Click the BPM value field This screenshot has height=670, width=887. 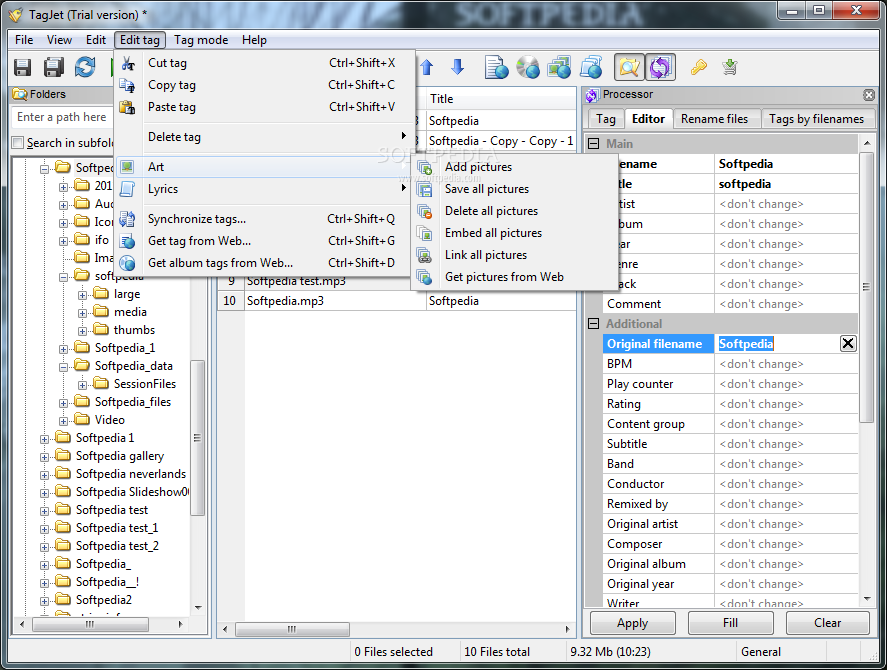787,364
